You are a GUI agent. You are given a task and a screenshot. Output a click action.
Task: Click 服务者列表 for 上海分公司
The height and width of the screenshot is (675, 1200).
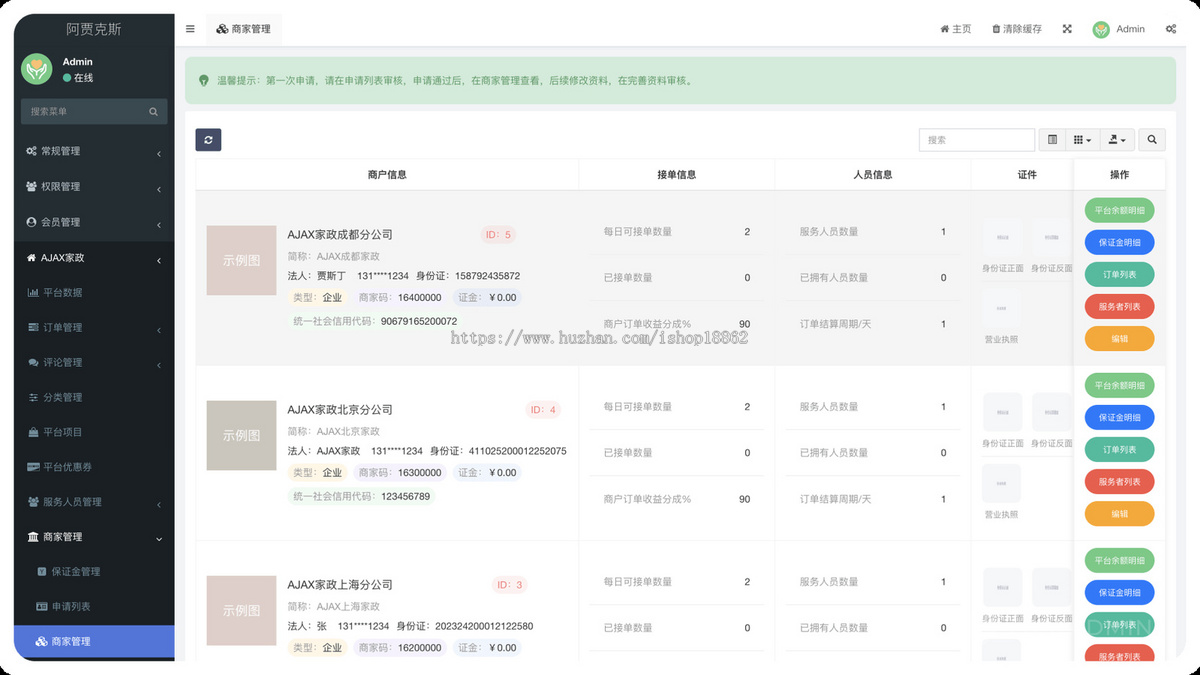click(1119, 656)
